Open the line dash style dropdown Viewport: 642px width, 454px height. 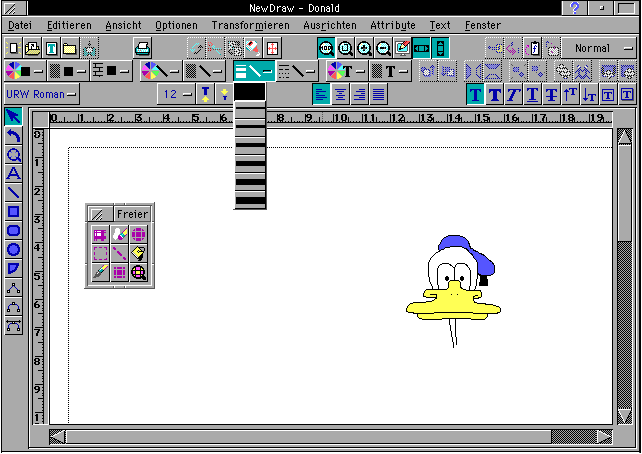tap(297, 71)
